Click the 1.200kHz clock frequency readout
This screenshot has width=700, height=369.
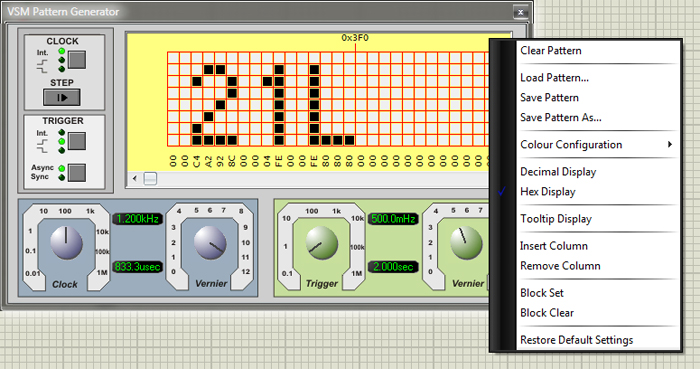(x=138, y=219)
